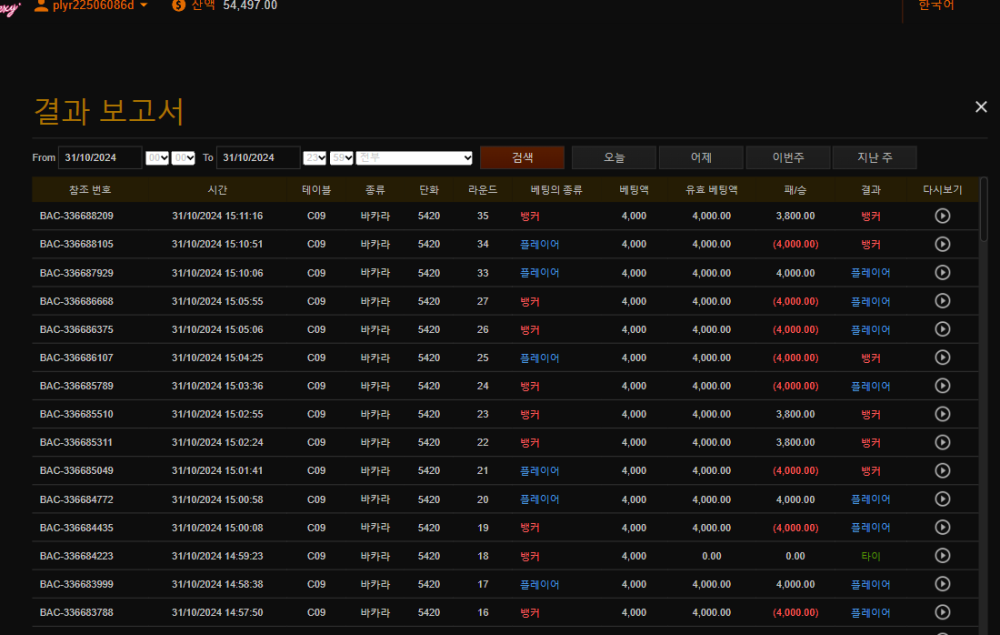
Task: Expand the game type filter dropdown
Action: 415,158
